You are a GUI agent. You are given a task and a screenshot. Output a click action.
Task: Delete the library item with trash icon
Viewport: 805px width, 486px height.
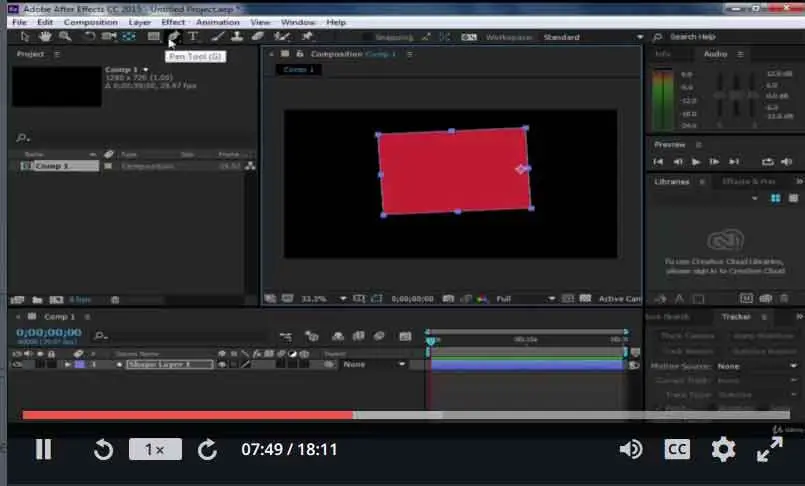(x=784, y=299)
